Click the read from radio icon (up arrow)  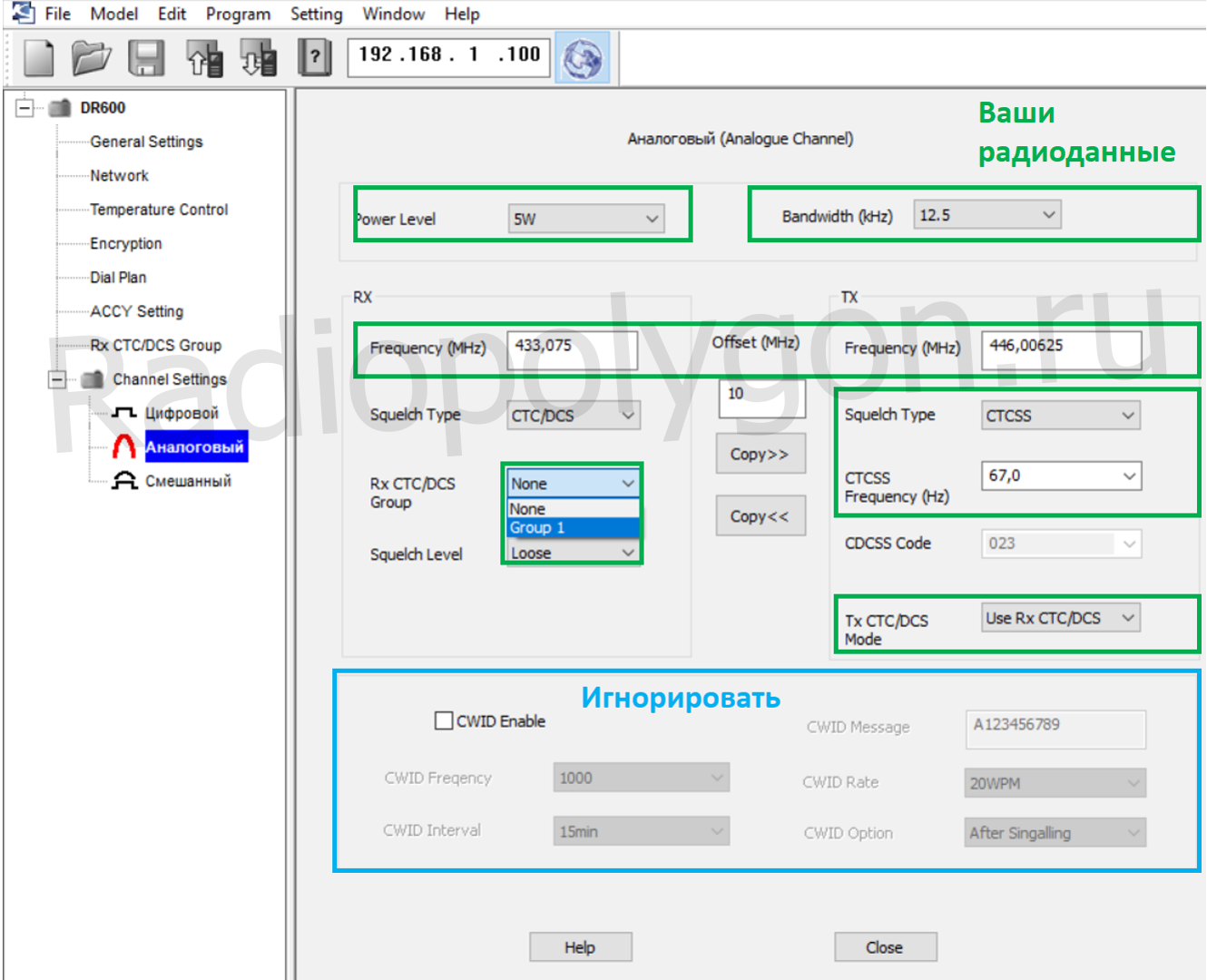click(204, 59)
